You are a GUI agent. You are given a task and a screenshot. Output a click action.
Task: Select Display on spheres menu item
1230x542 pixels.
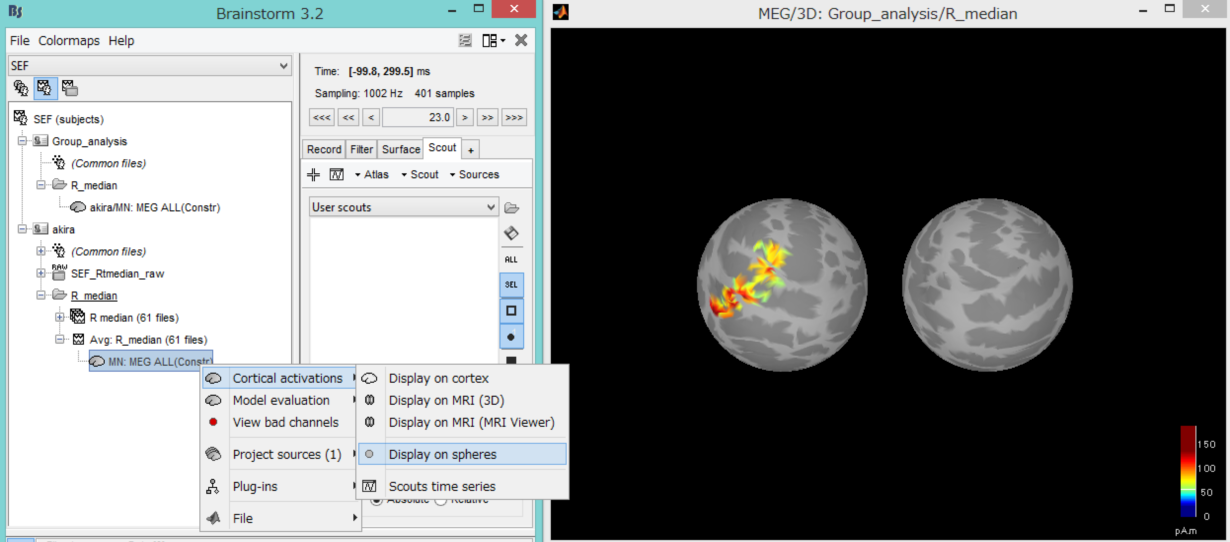(x=442, y=454)
